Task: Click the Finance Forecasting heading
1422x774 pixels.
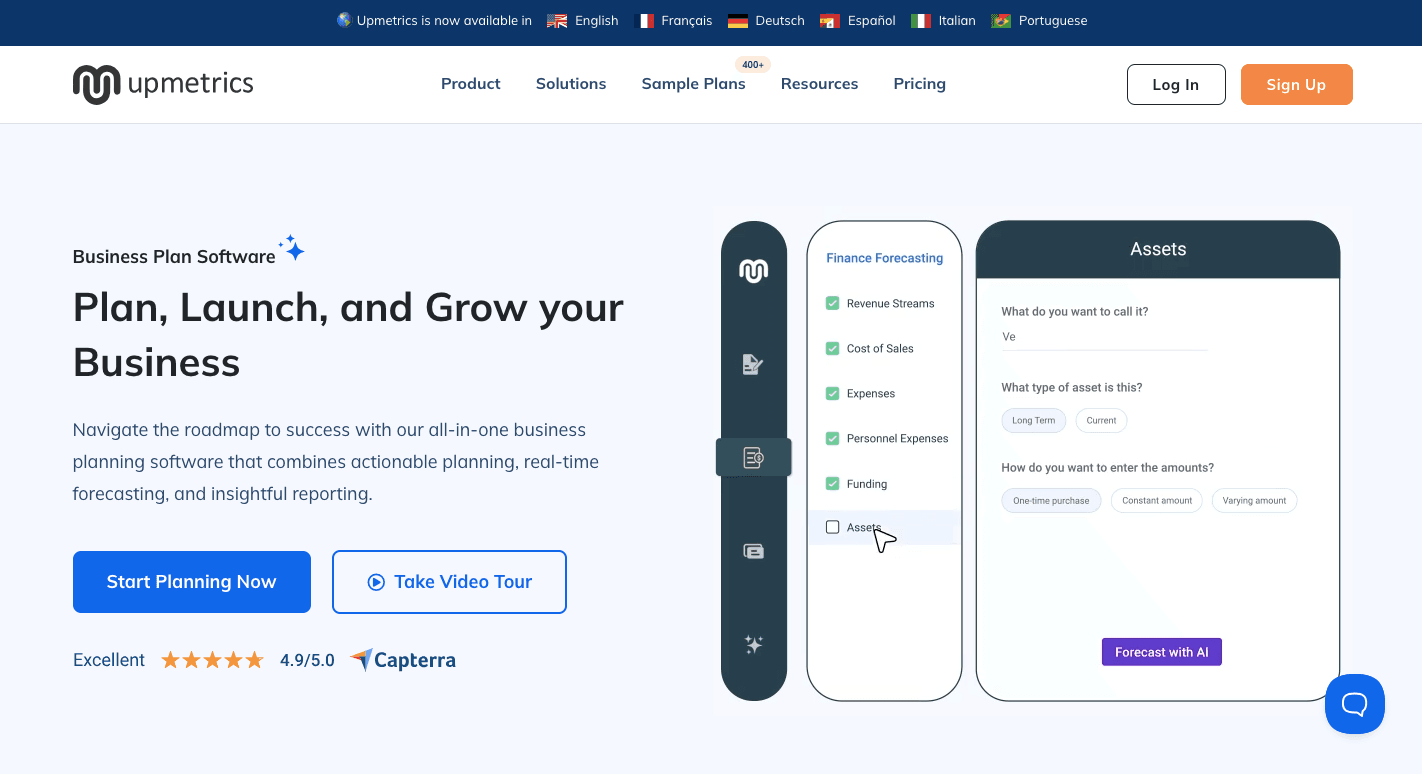Action: pos(884,258)
